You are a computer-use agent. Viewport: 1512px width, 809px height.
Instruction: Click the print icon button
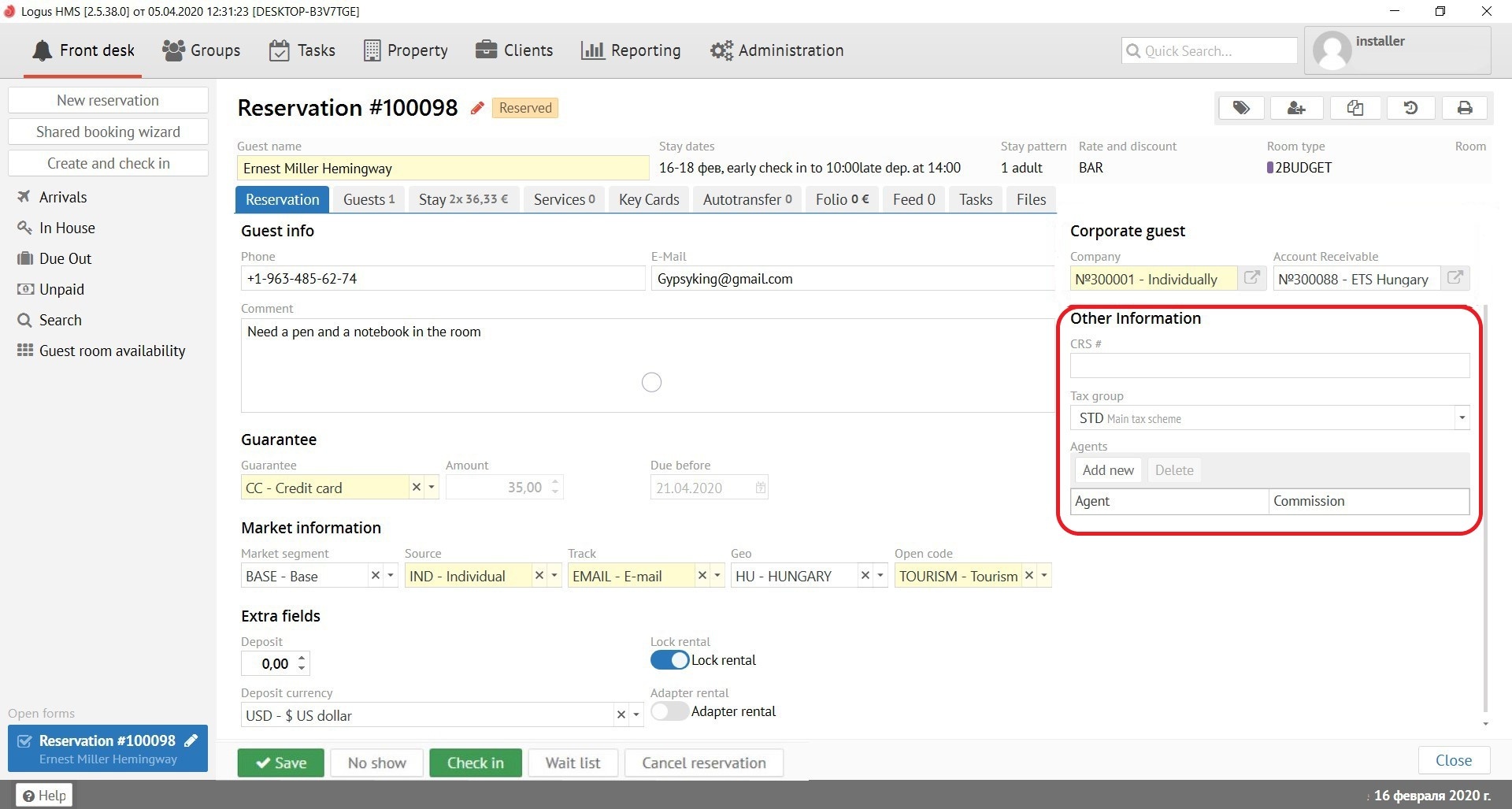[x=1465, y=108]
